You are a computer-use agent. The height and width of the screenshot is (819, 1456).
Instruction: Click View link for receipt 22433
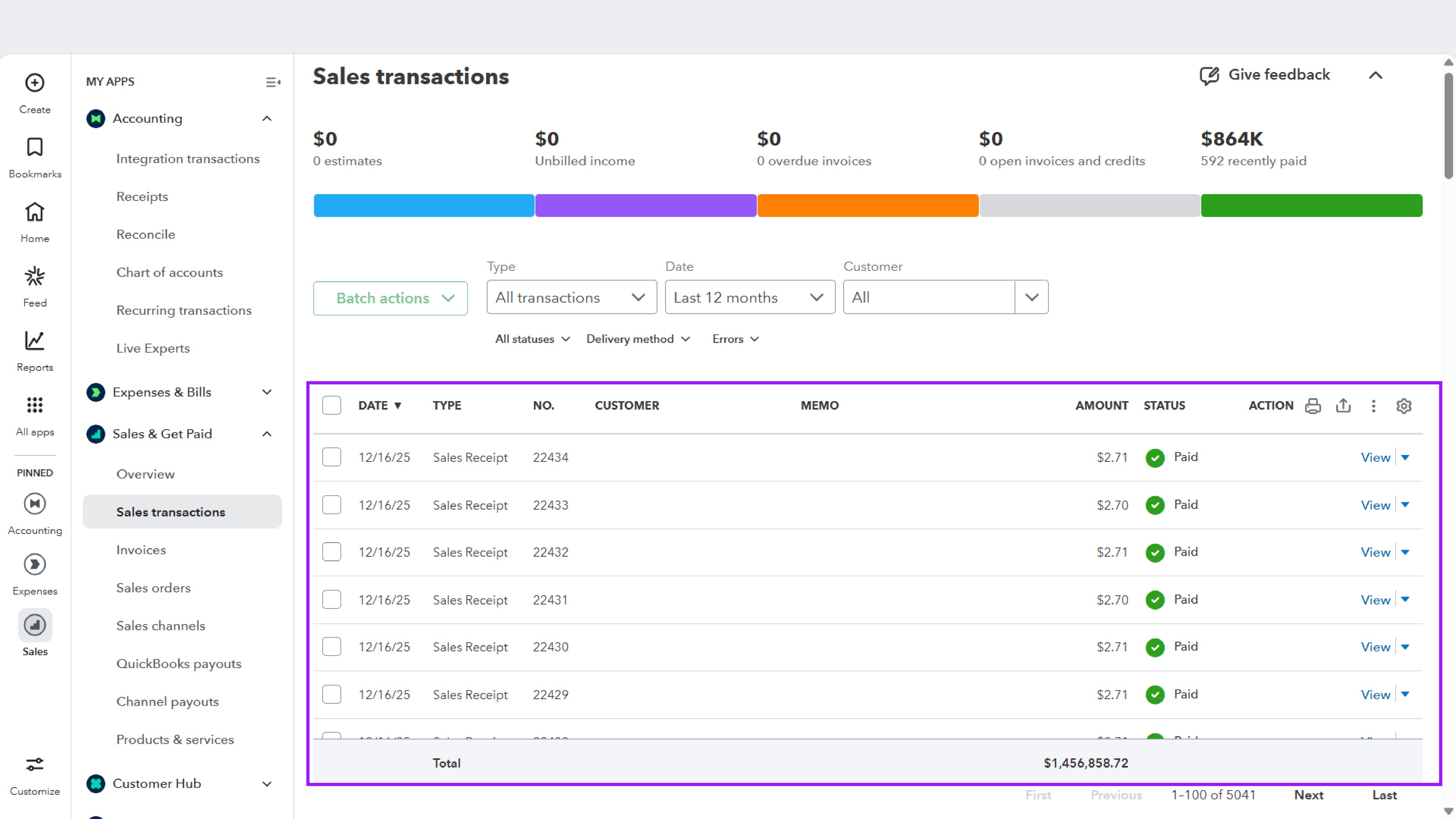(1374, 505)
